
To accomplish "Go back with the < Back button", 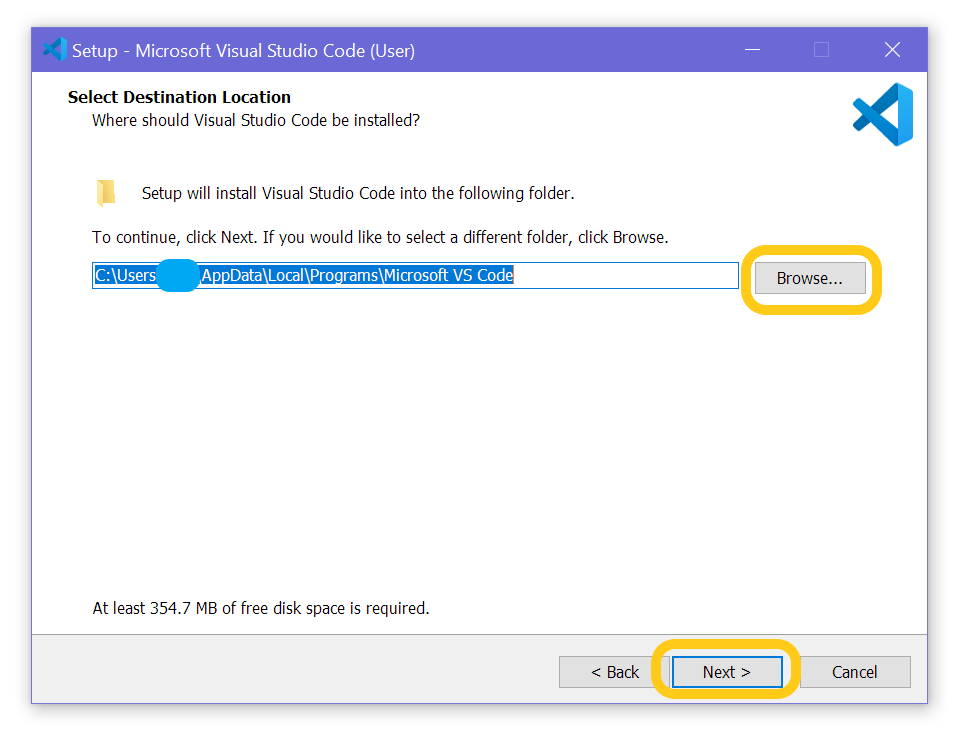I will point(614,672).
